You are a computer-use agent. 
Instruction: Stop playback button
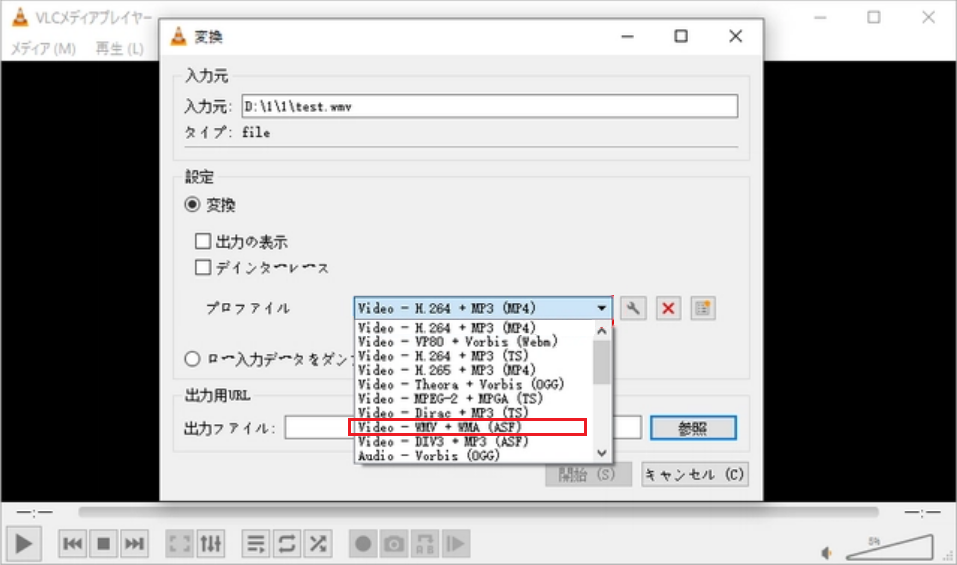coord(104,543)
